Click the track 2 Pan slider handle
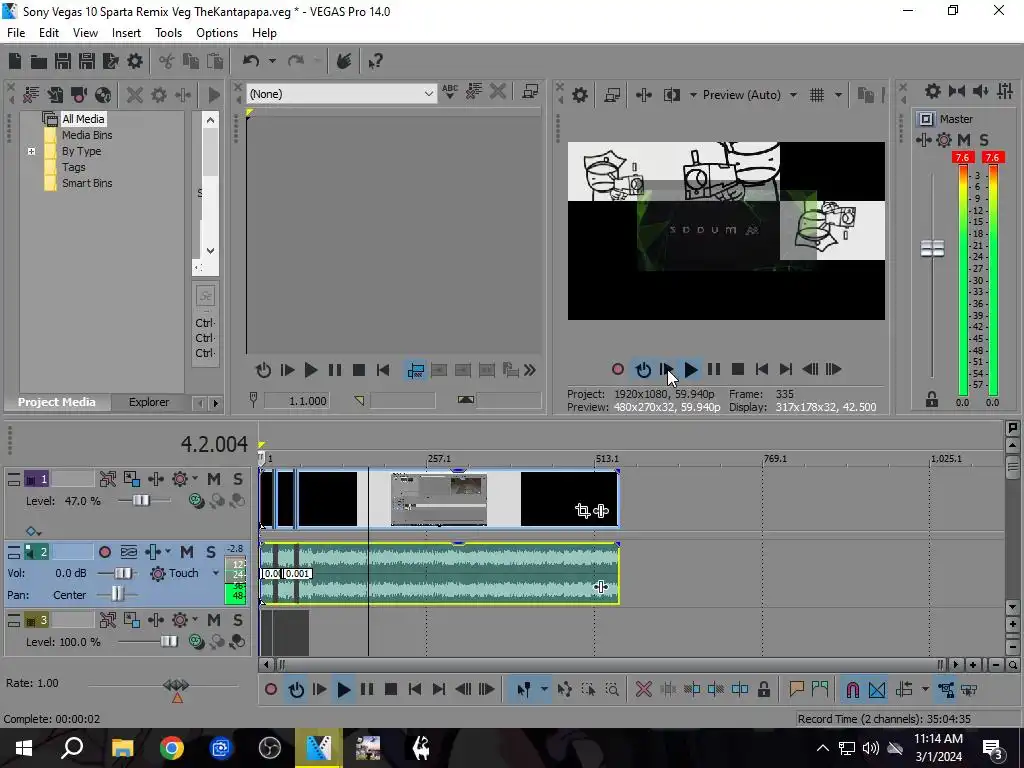The height and width of the screenshot is (768, 1024). click(x=117, y=594)
